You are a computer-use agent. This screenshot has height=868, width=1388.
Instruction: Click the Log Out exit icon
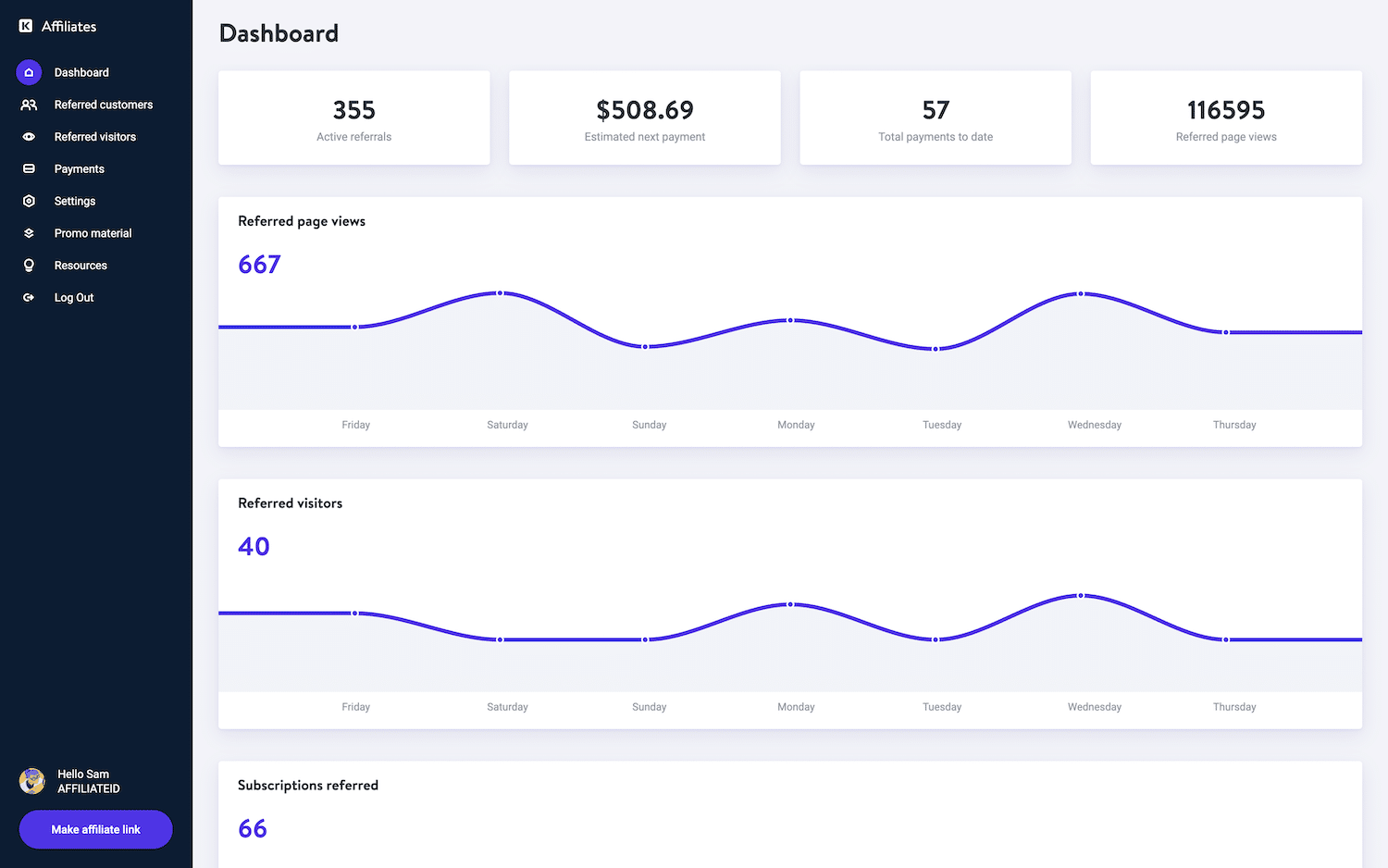coord(29,297)
